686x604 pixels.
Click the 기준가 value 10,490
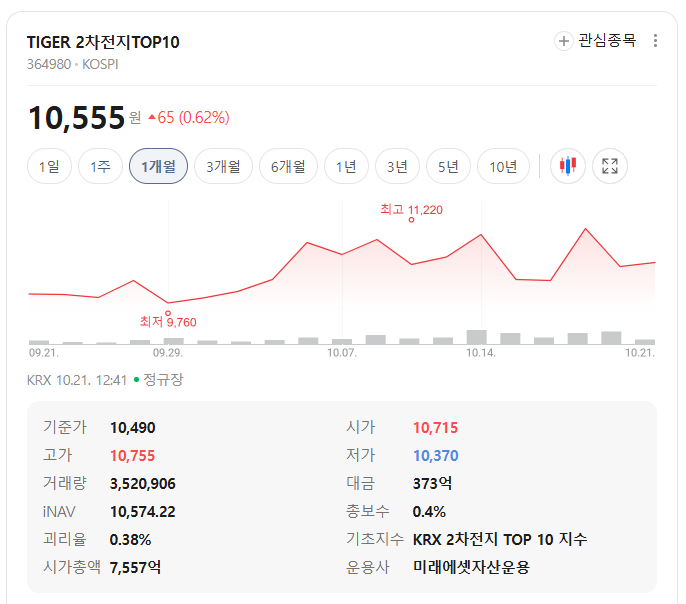coord(133,428)
